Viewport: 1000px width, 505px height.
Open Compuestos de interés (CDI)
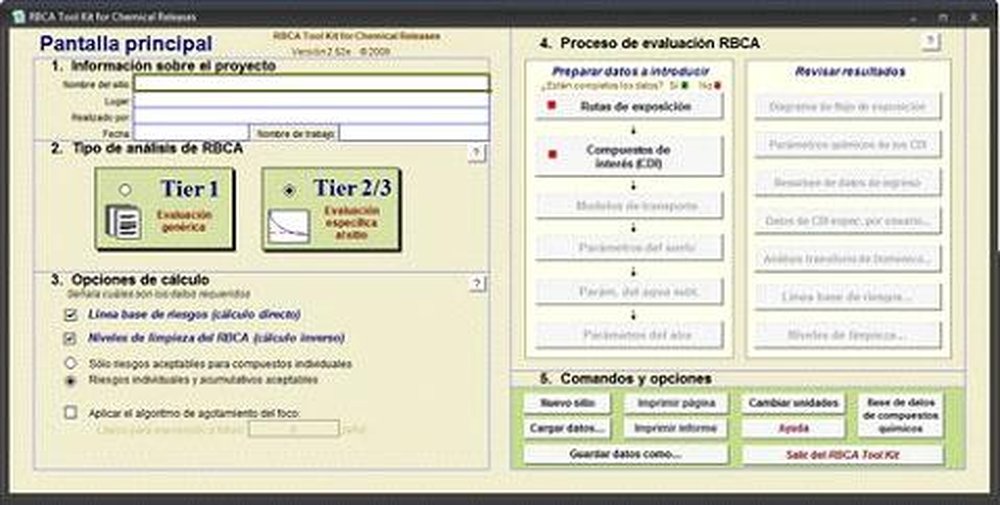(x=629, y=156)
